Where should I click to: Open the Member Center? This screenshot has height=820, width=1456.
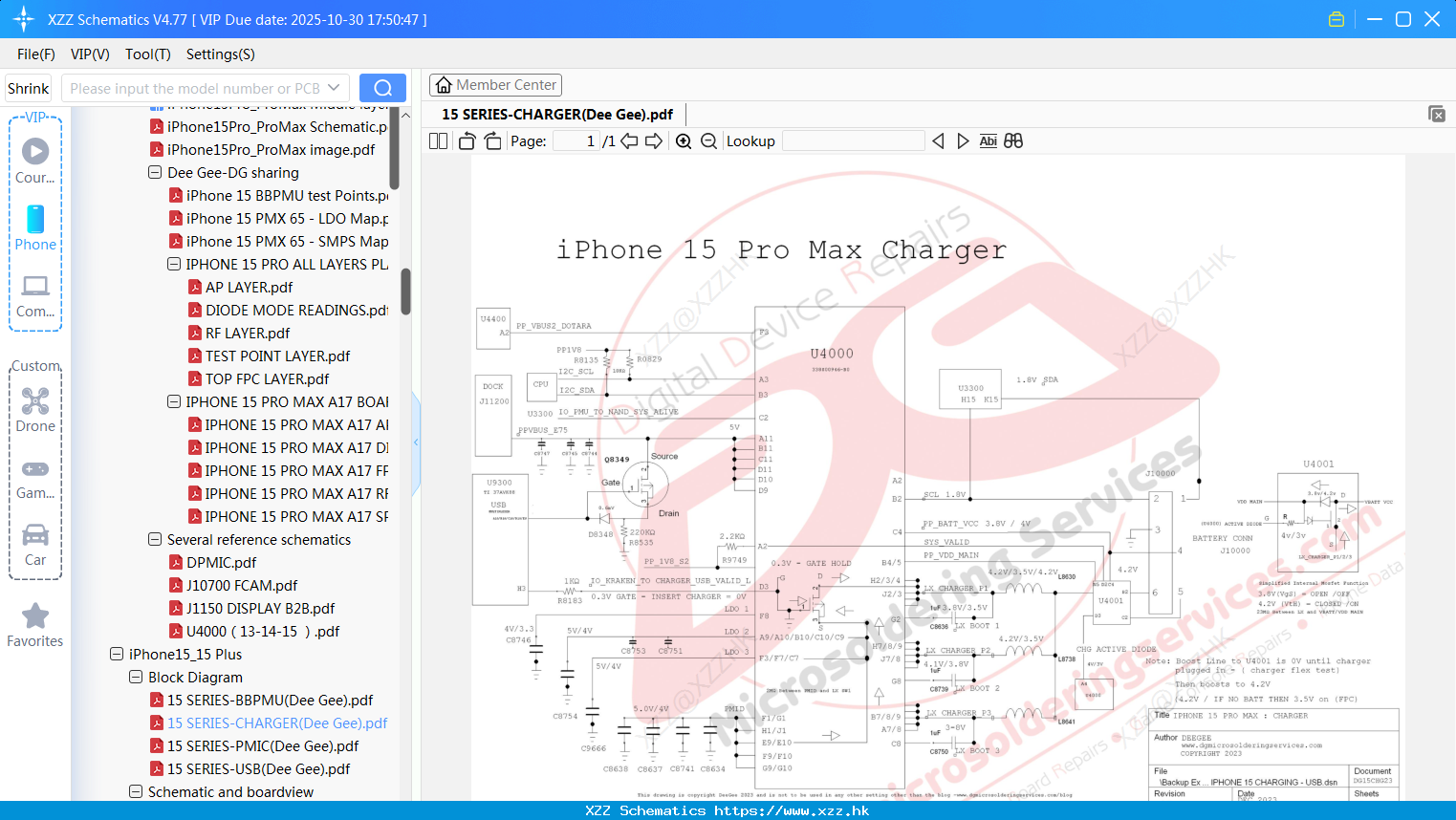[x=495, y=85]
